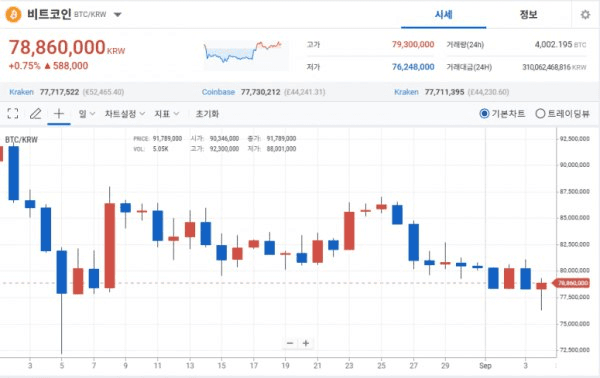This screenshot has width=600, height=378.
Task: Click the Sep label on date axis
Action: [485, 366]
